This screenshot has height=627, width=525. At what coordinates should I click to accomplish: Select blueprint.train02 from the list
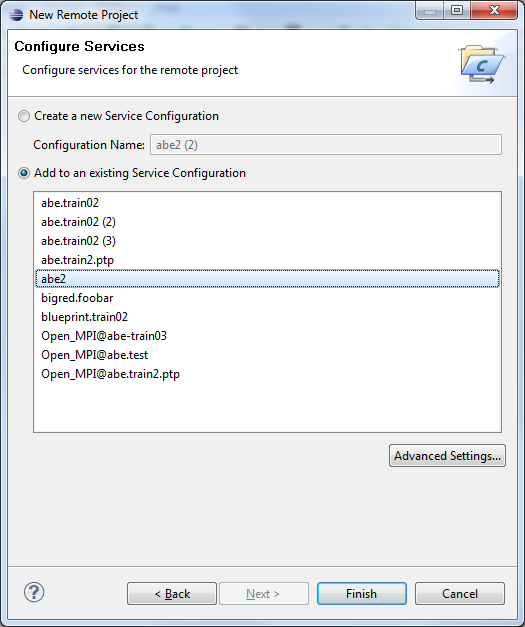267,317
